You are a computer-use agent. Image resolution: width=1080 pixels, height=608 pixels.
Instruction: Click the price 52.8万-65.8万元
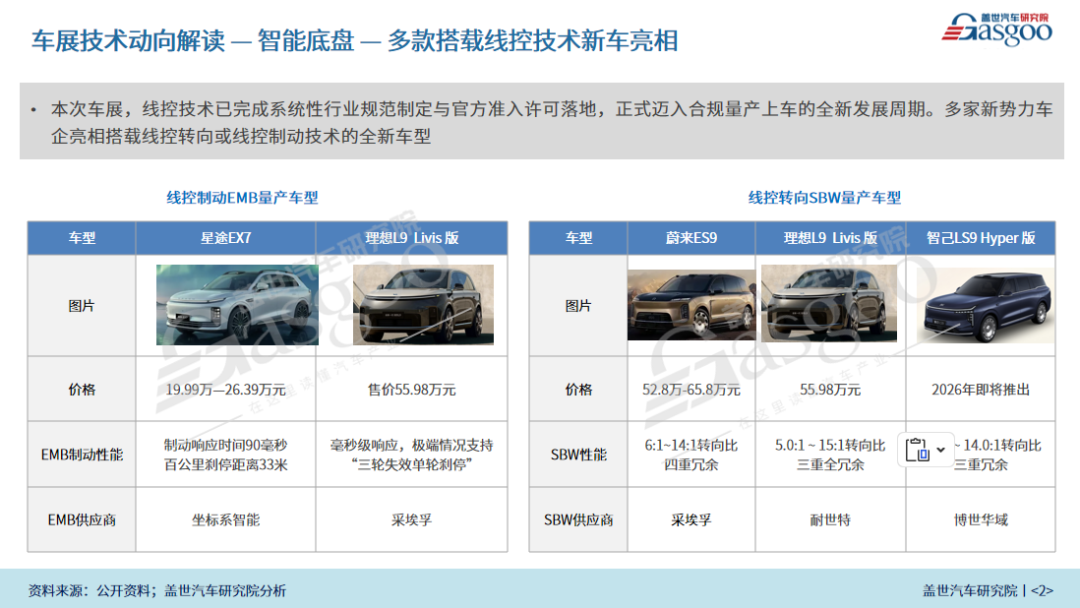click(x=691, y=390)
